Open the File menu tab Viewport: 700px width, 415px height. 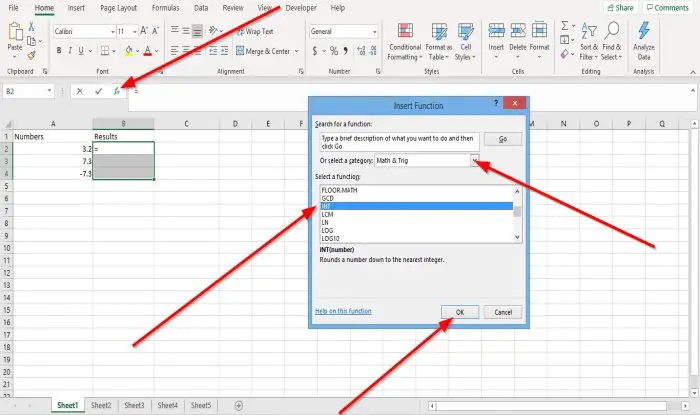tap(13, 8)
